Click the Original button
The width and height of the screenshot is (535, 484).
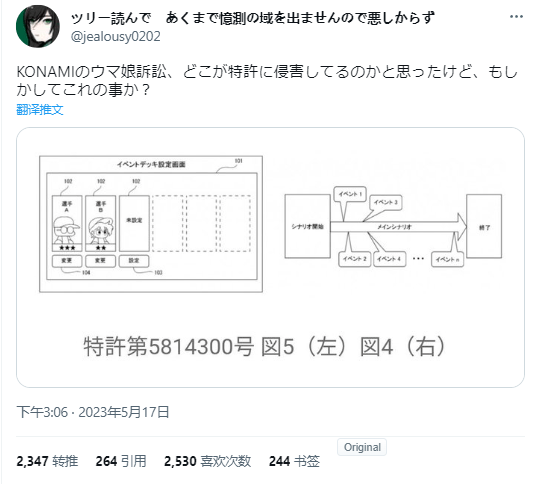[362, 447]
